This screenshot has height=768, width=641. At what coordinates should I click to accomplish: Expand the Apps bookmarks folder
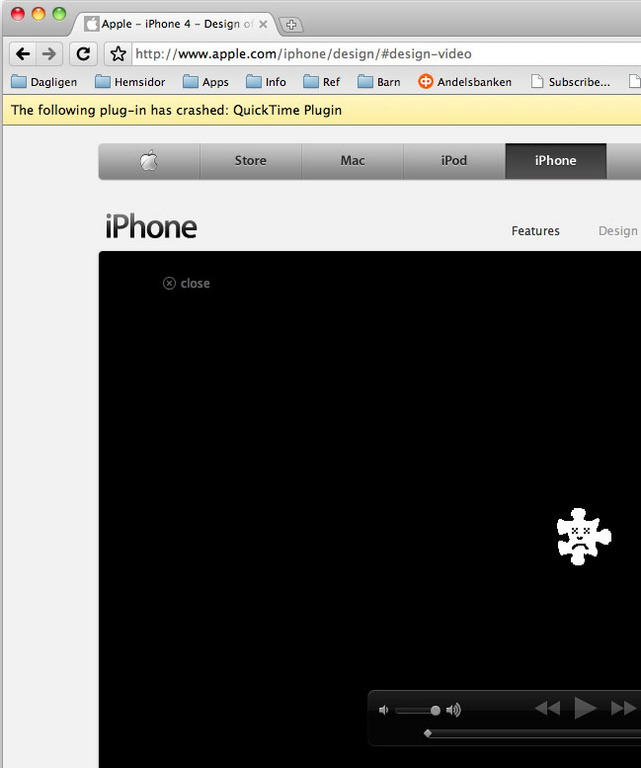point(205,82)
